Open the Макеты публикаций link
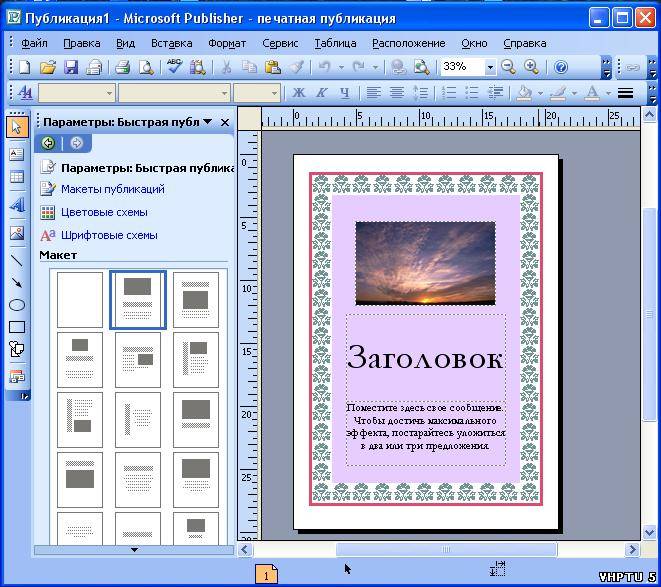661x587 pixels. pos(112,189)
